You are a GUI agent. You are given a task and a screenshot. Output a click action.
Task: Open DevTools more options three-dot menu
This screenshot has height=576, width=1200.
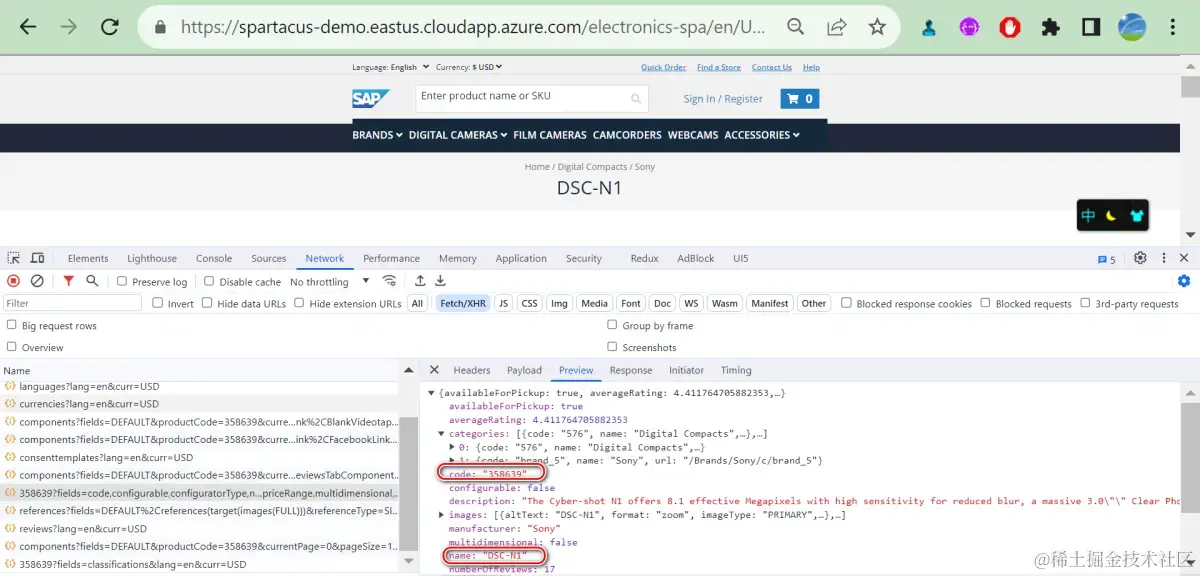click(1163, 258)
